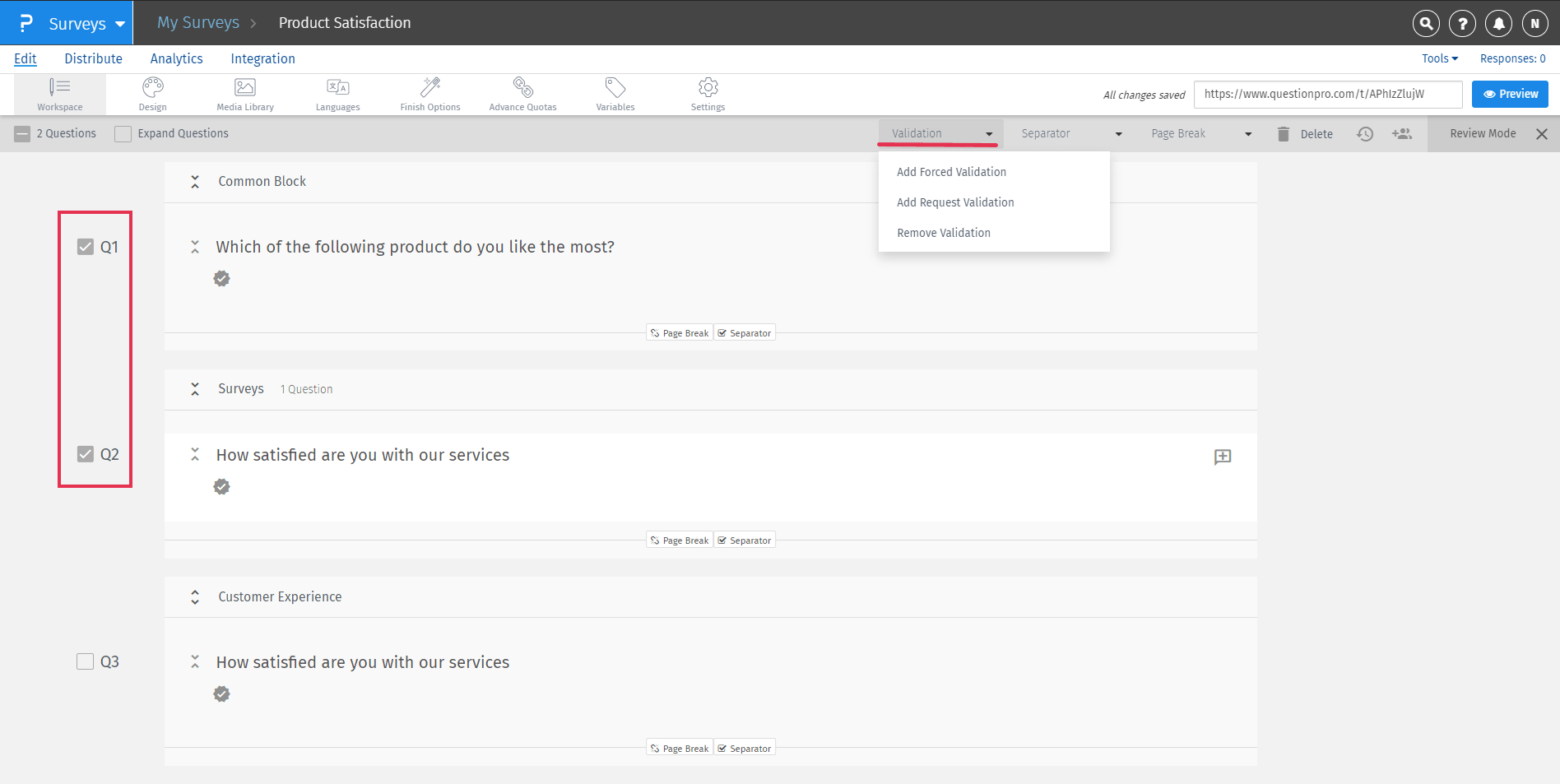This screenshot has width=1560, height=784.
Task: Click the Responses: 0 link
Action: click(1512, 58)
